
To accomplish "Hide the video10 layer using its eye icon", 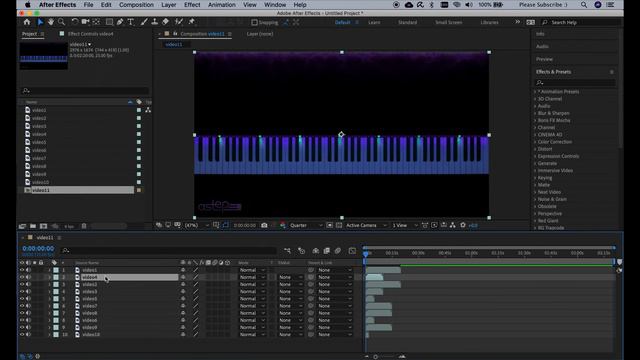I will [22, 334].
